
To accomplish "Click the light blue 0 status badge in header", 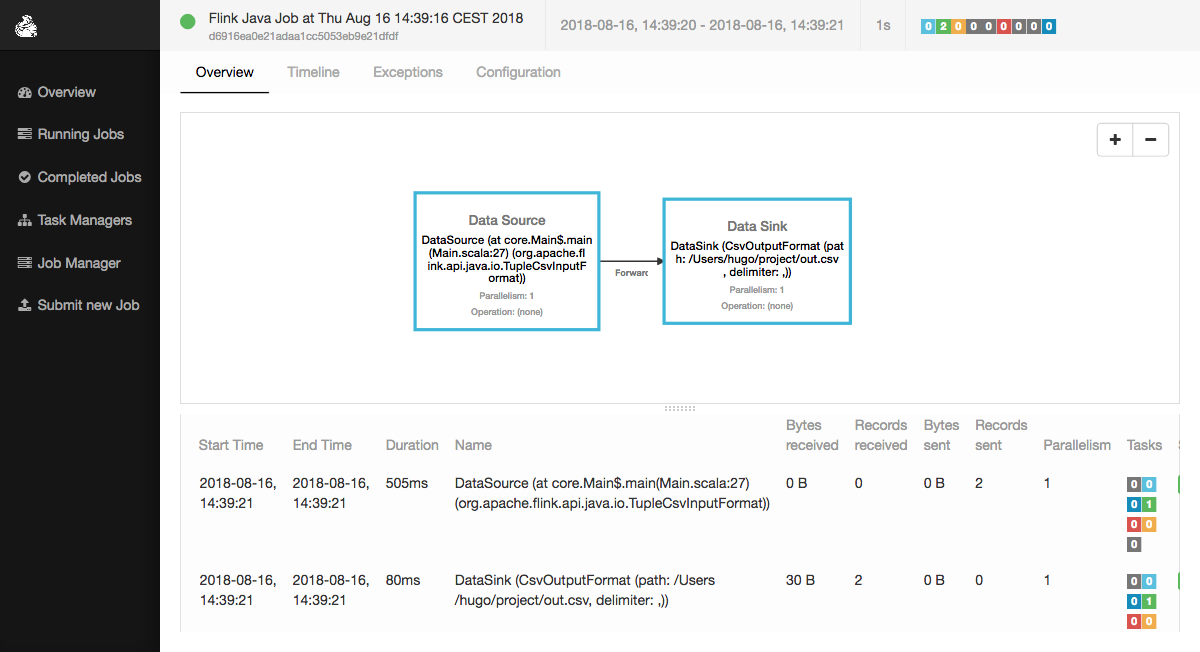I will coord(928,26).
